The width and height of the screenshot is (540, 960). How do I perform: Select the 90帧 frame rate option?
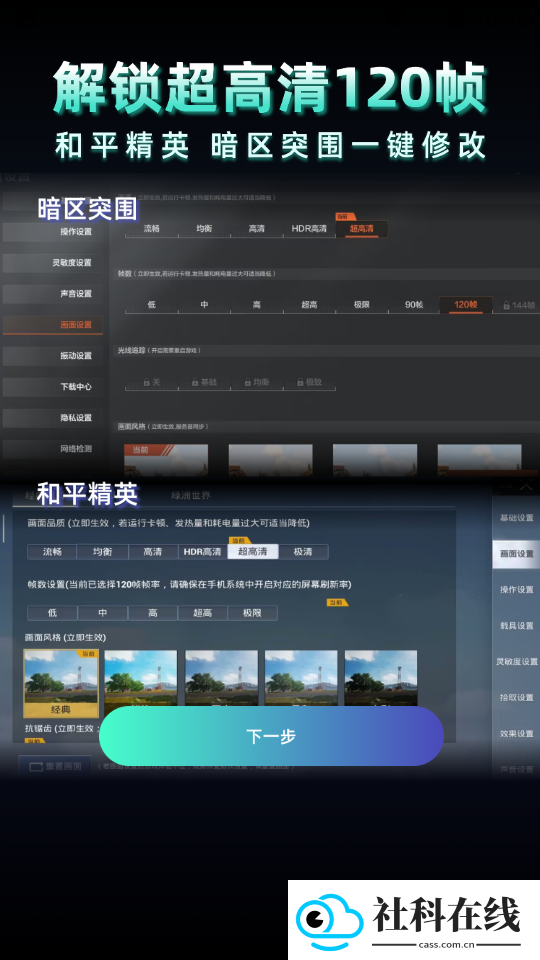(x=414, y=305)
